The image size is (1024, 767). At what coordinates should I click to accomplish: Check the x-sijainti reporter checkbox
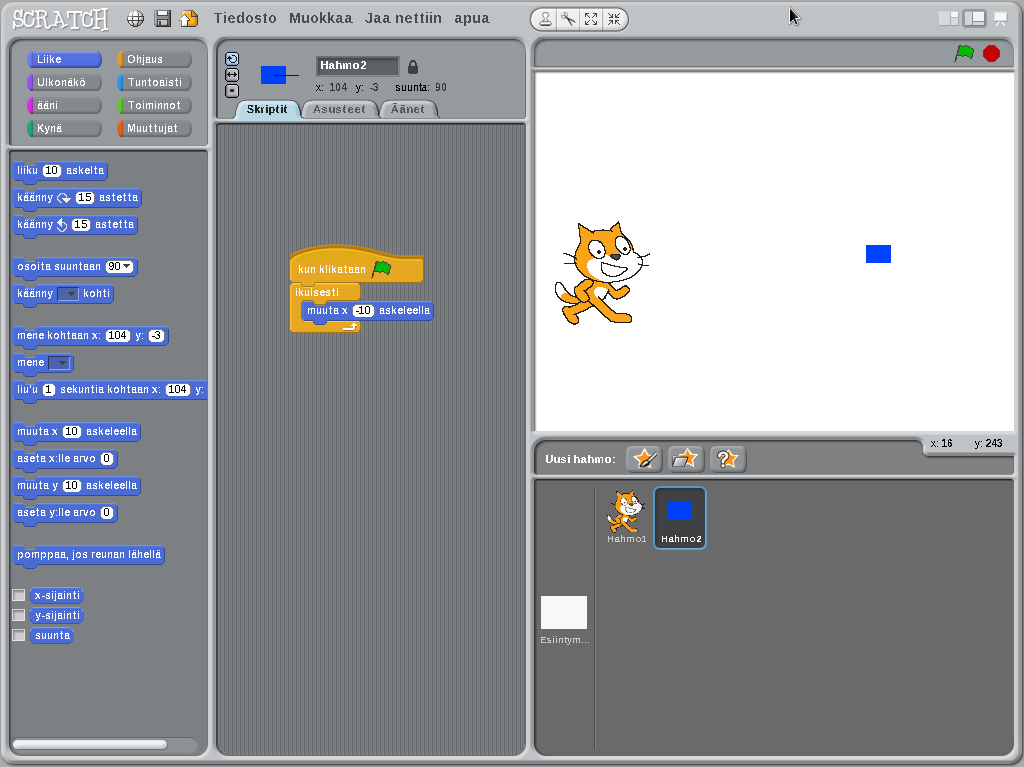tap(19, 595)
